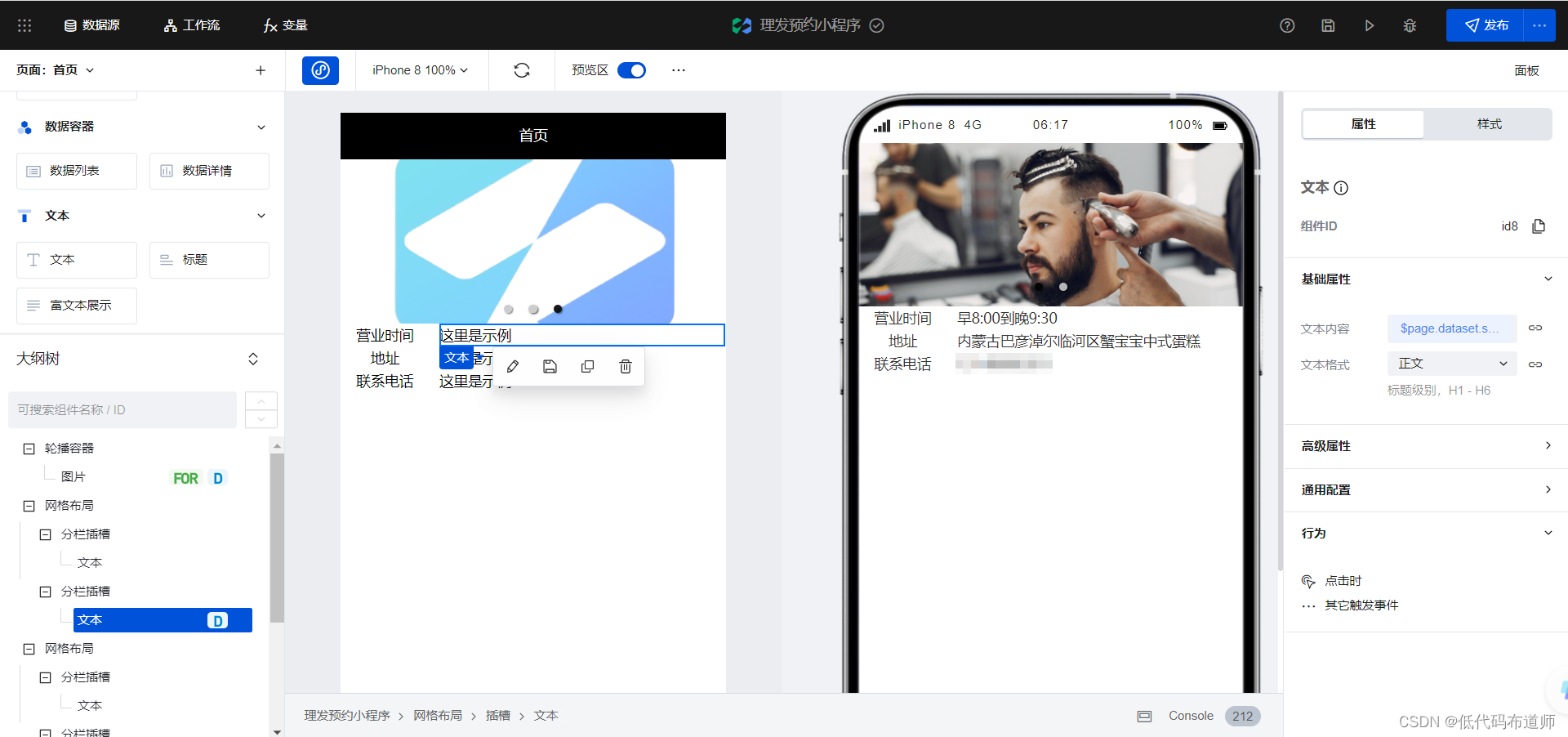Click the FOR loop badge on 图片
The width and height of the screenshot is (1568, 737).
[185, 478]
